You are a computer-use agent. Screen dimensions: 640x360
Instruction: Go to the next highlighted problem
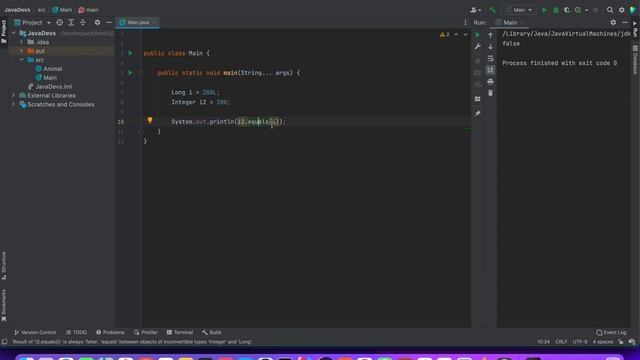click(x=465, y=35)
